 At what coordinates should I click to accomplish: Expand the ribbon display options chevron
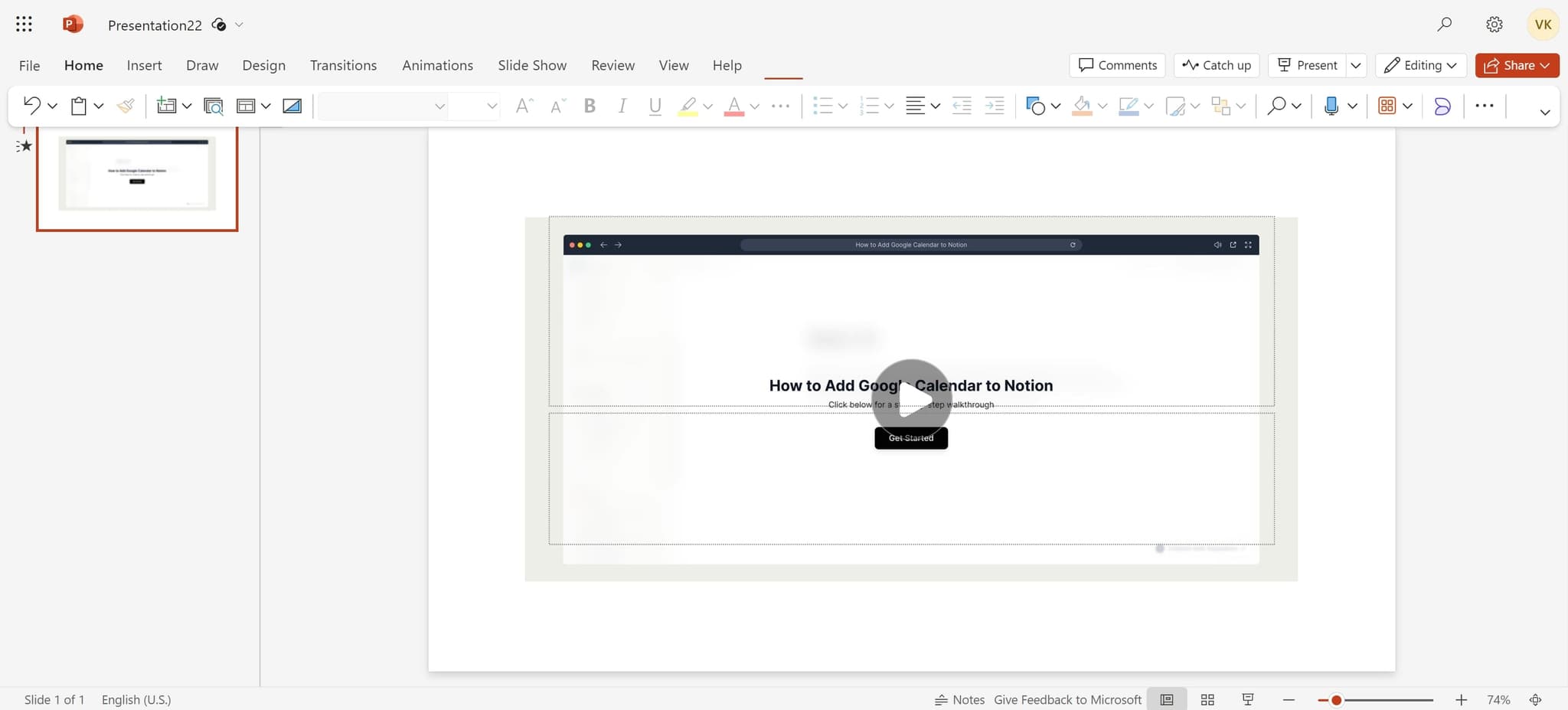click(1544, 112)
